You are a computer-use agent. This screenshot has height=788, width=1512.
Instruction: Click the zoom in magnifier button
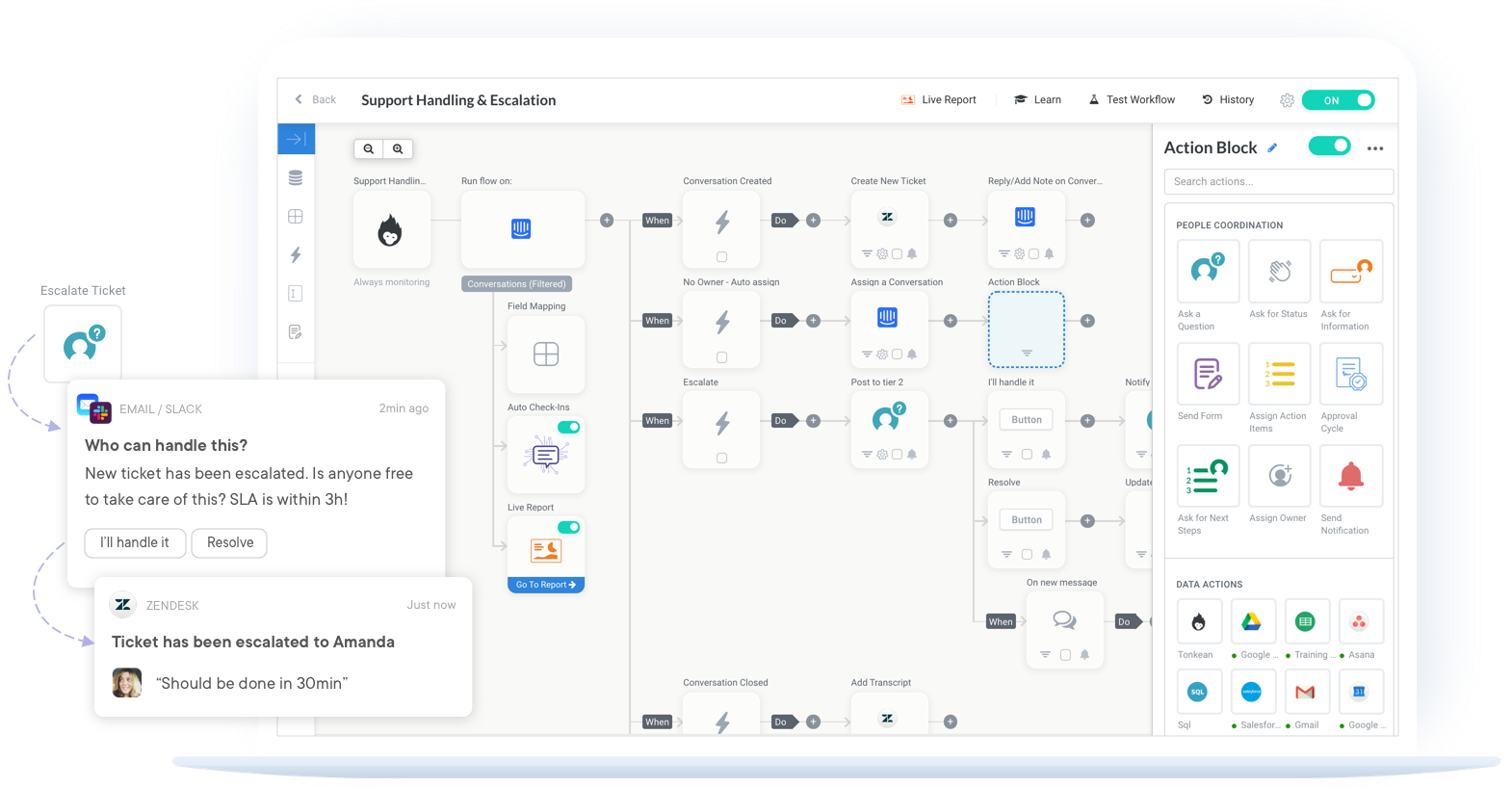coord(398,149)
